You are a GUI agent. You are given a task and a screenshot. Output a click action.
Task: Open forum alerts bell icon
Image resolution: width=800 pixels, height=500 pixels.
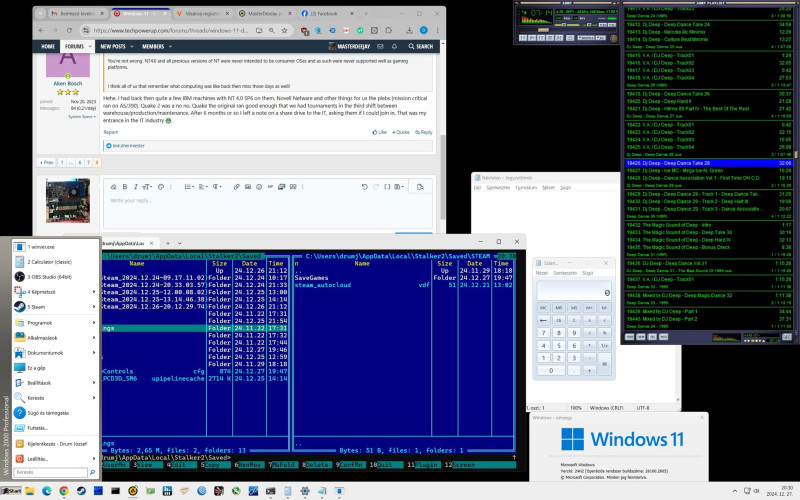coord(394,46)
